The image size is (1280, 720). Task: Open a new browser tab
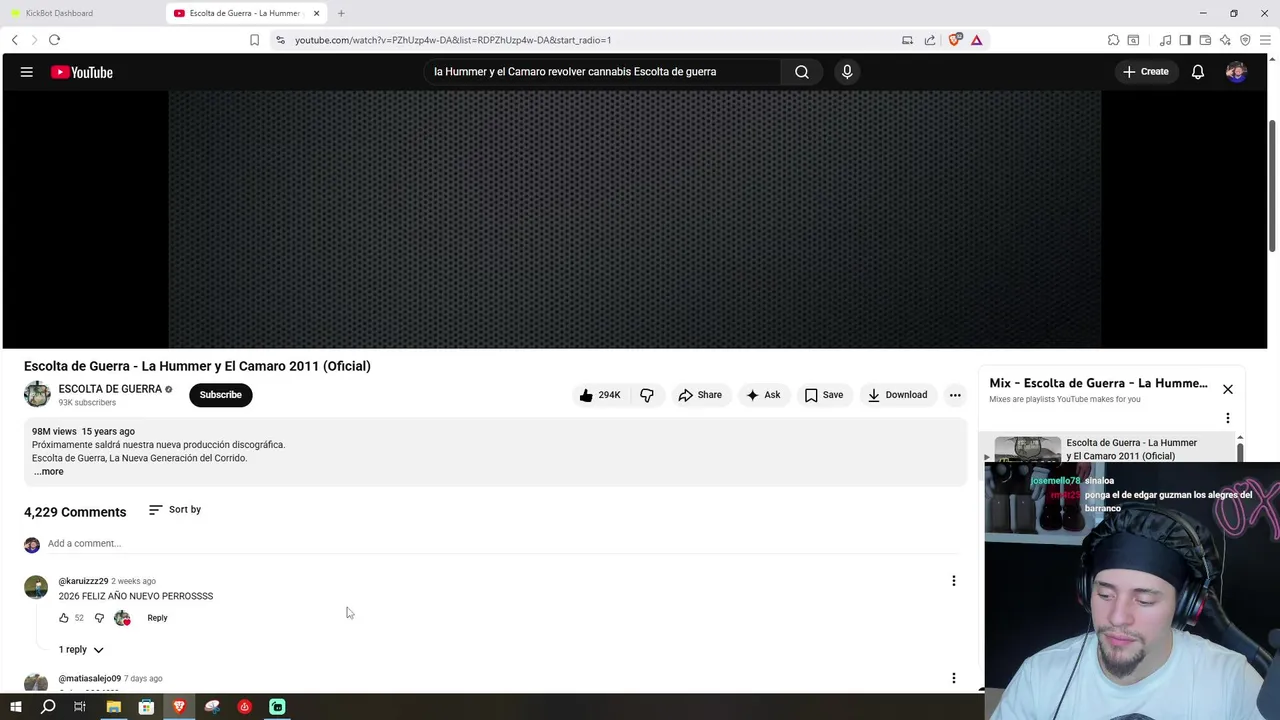pyautogui.click(x=341, y=13)
